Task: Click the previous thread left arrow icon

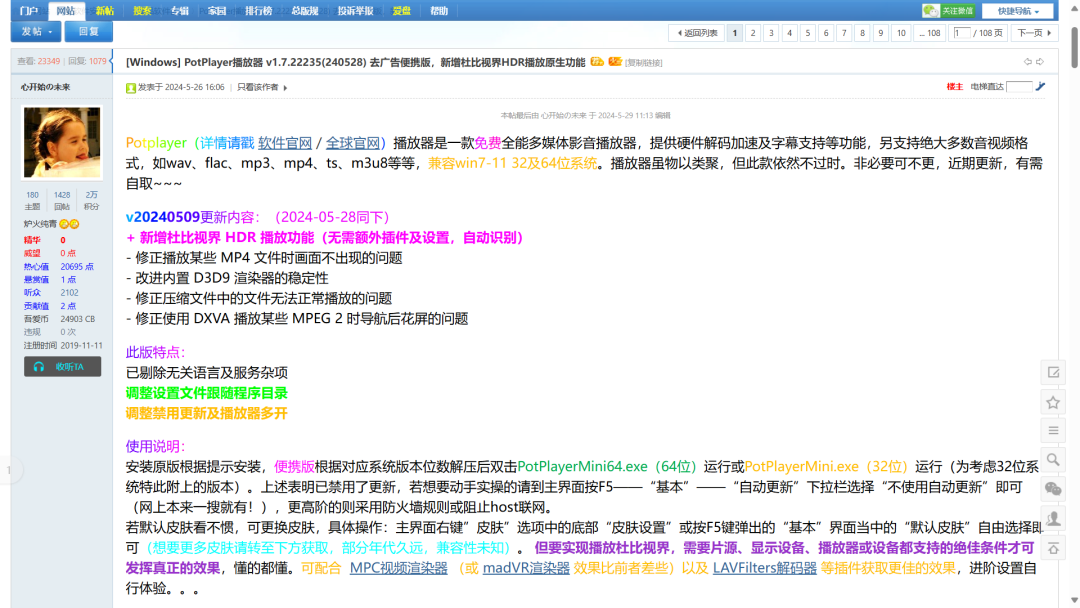Action: coord(1028,62)
